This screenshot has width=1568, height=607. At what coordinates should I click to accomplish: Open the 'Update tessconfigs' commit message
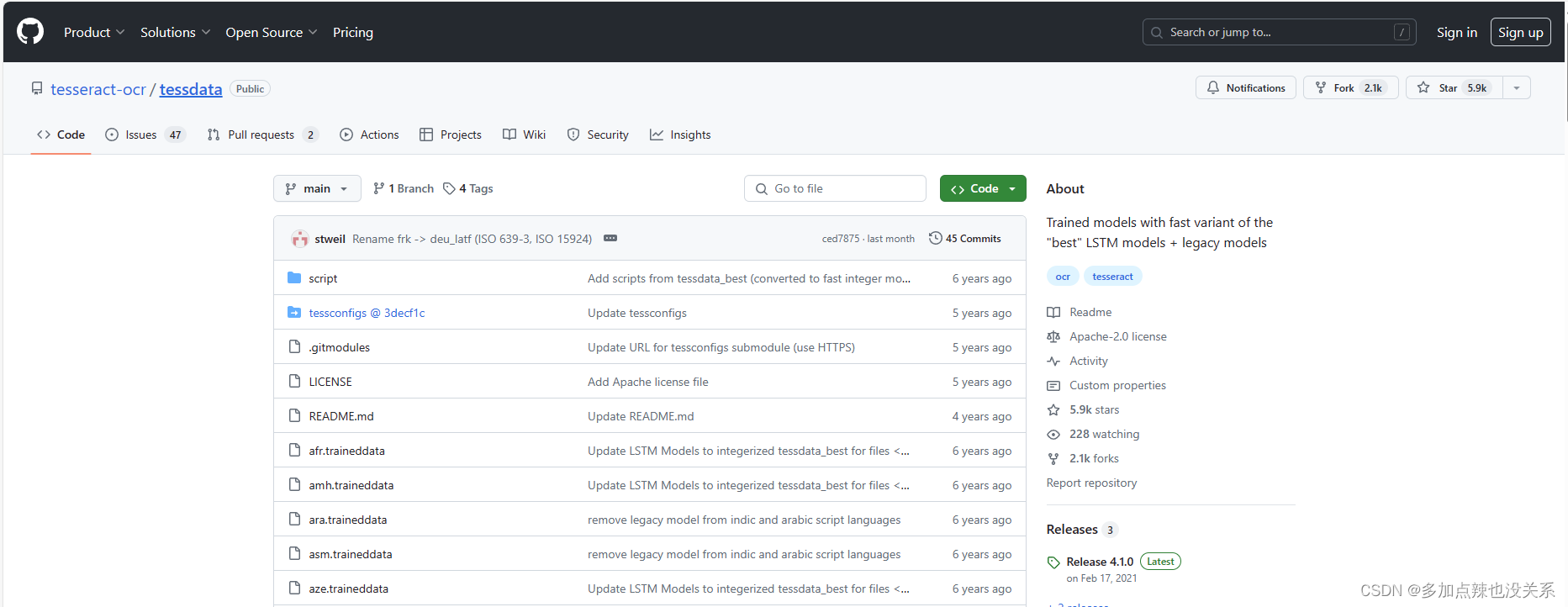tap(637, 313)
